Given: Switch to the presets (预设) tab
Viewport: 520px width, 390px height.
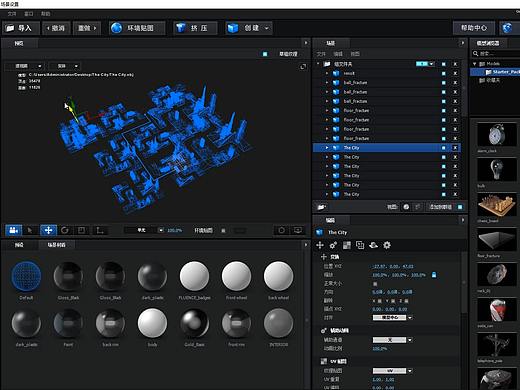Looking at the screenshot, I should coord(19,245).
